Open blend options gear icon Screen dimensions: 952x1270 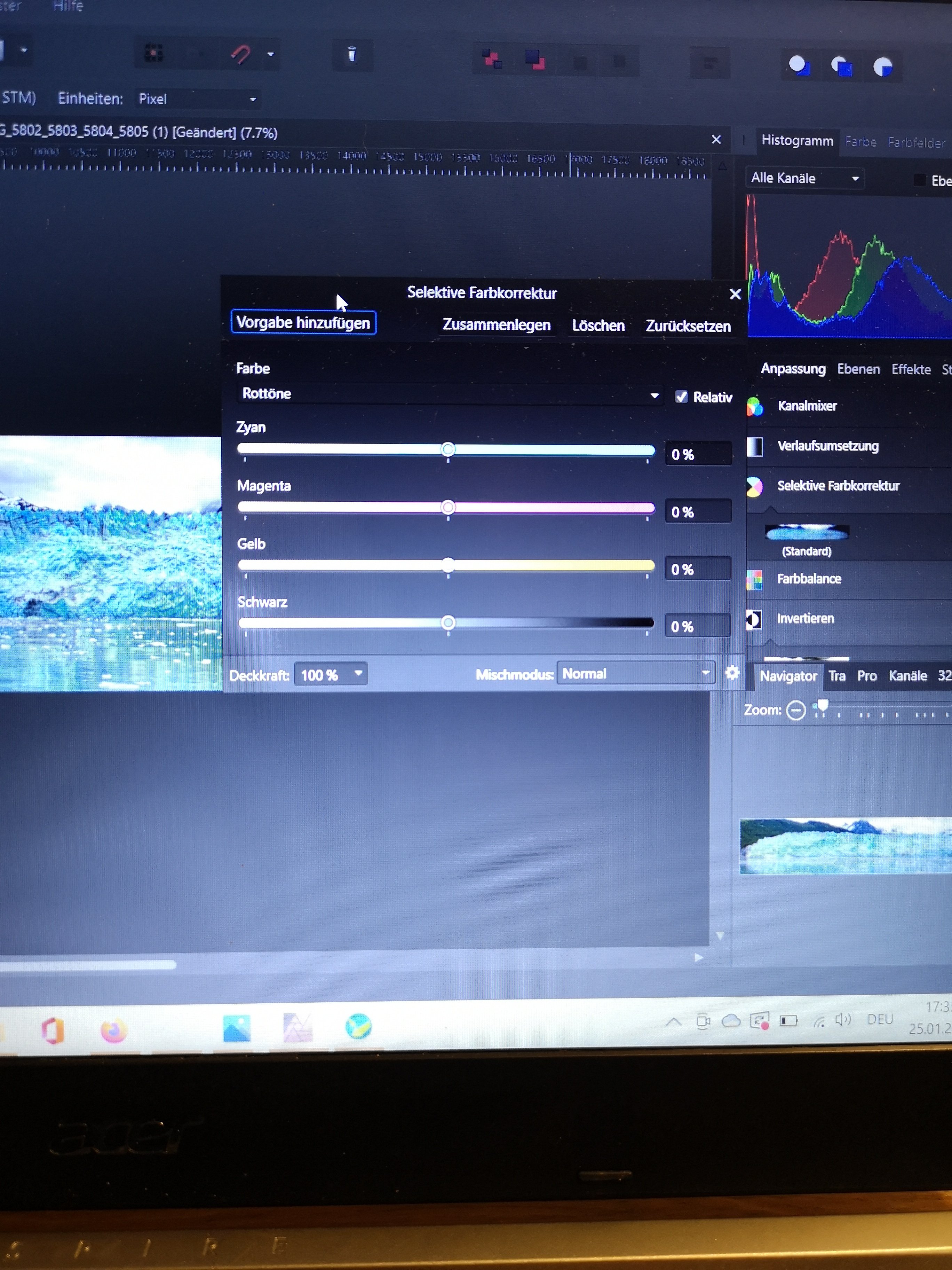[x=732, y=672]
